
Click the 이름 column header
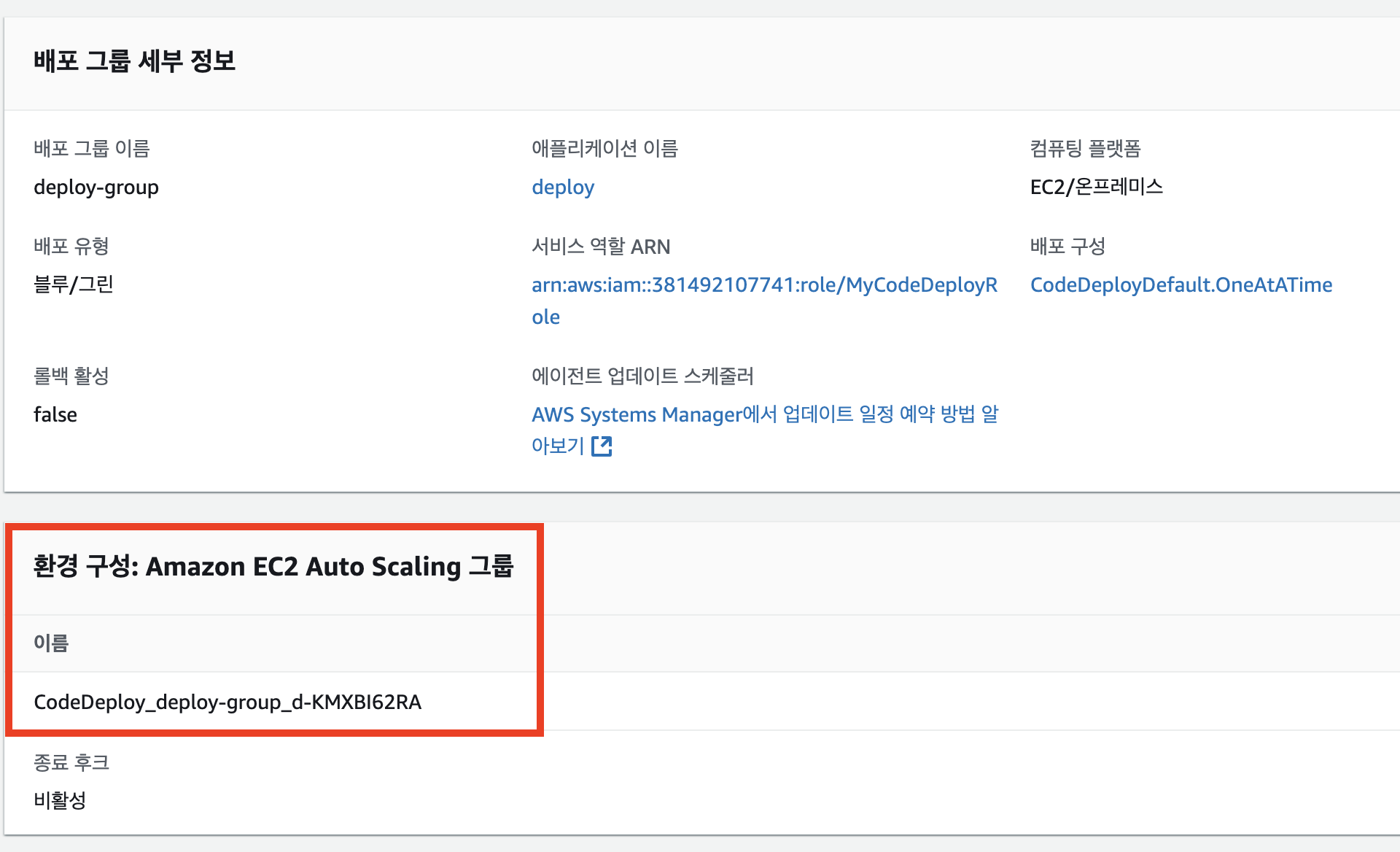click(x=51, y=643)
